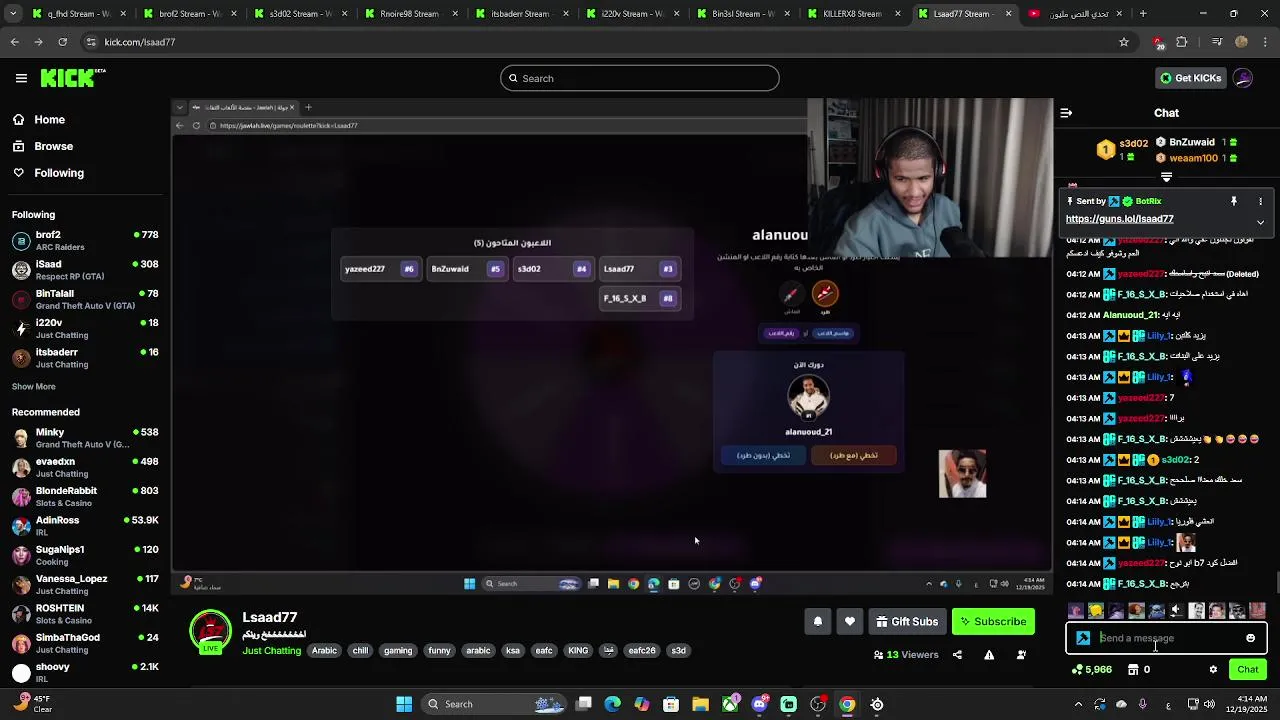Click the Just Chatting category link
The image size is (1280, 720).
click(271, 651)
